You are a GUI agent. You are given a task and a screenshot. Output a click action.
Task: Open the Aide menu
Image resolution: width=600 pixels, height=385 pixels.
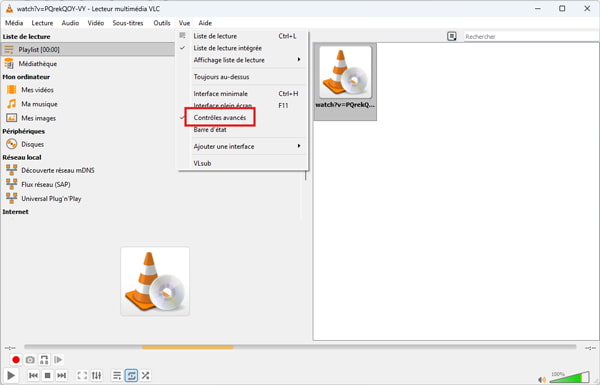click(x=205, y=23)
